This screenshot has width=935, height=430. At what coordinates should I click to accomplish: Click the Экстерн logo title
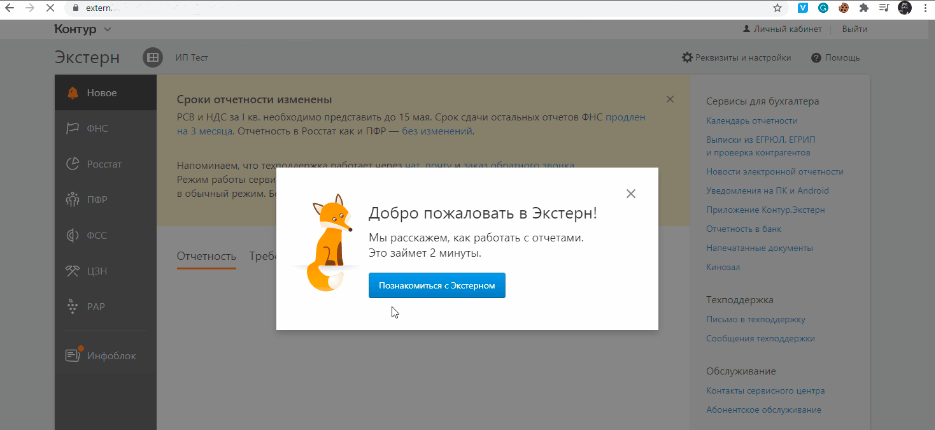pos(87,58)
